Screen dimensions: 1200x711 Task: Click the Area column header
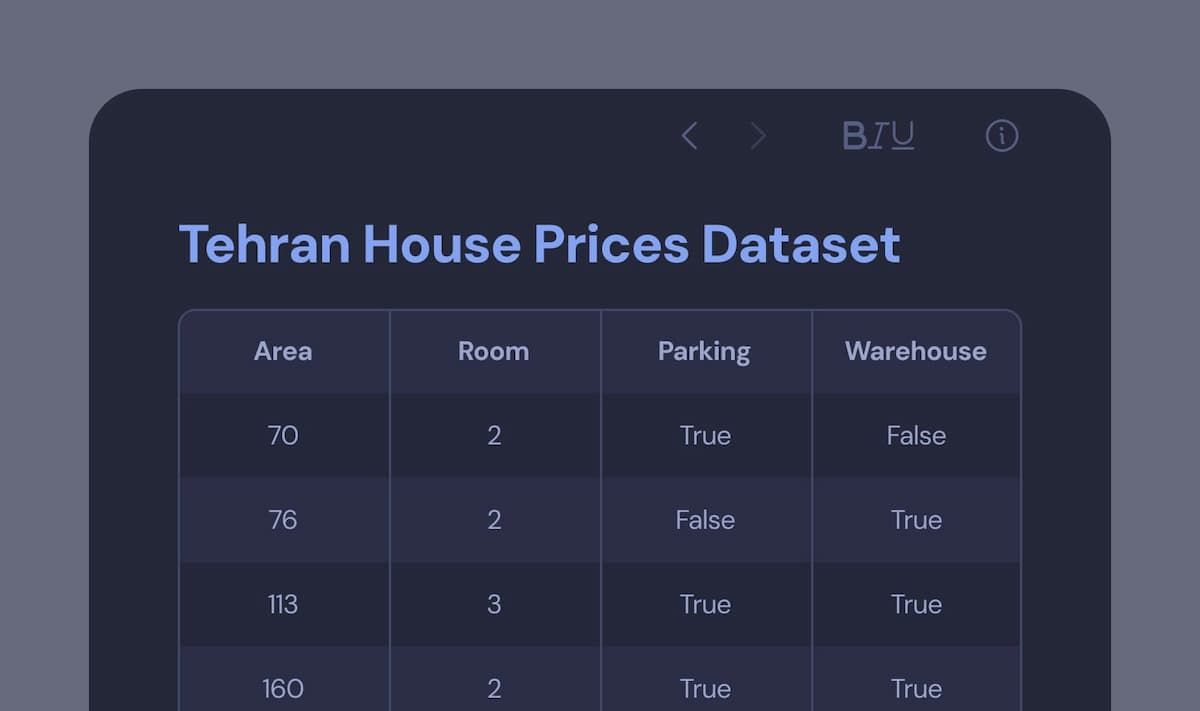(283, 351)
